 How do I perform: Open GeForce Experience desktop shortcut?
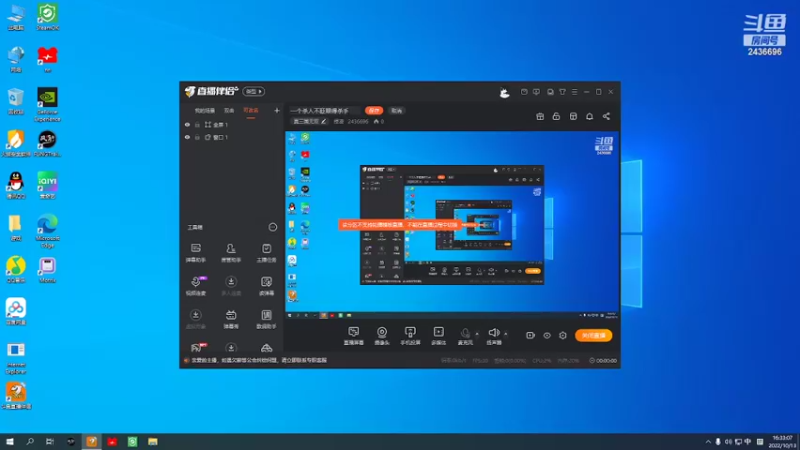click(x=47, y=105)
